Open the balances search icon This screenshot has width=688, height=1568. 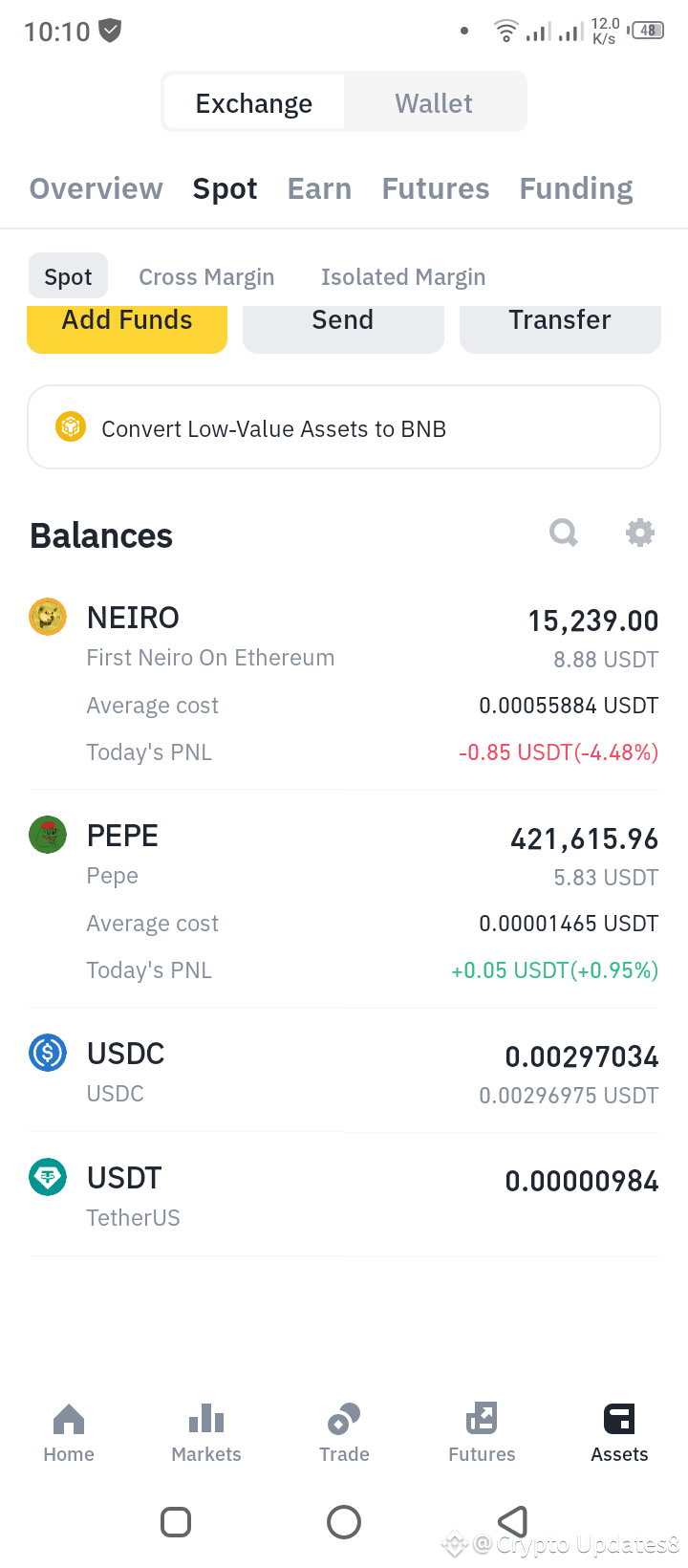(x=564, y=532)
